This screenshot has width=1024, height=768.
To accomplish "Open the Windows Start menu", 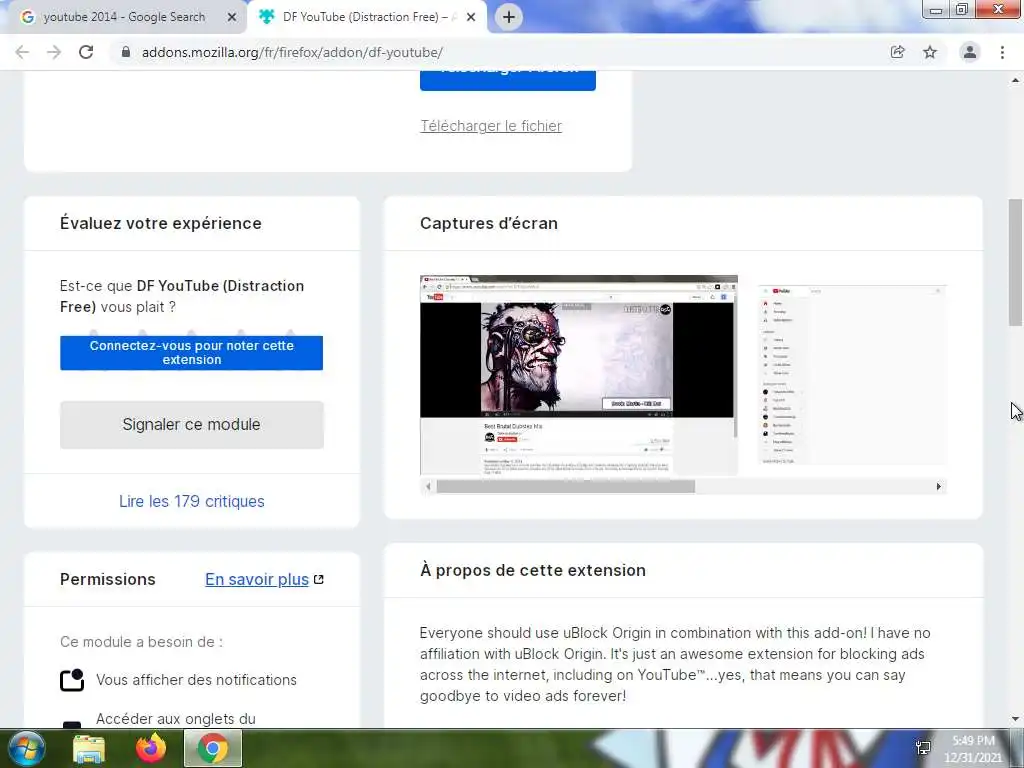I will (26, 748).
